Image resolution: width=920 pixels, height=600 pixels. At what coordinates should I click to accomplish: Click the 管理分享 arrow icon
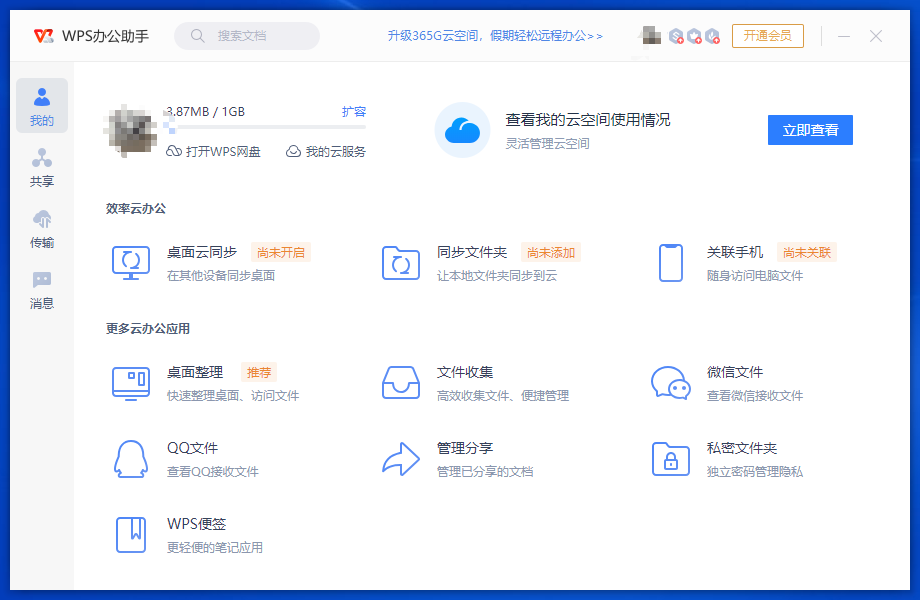tap(401, 459)
